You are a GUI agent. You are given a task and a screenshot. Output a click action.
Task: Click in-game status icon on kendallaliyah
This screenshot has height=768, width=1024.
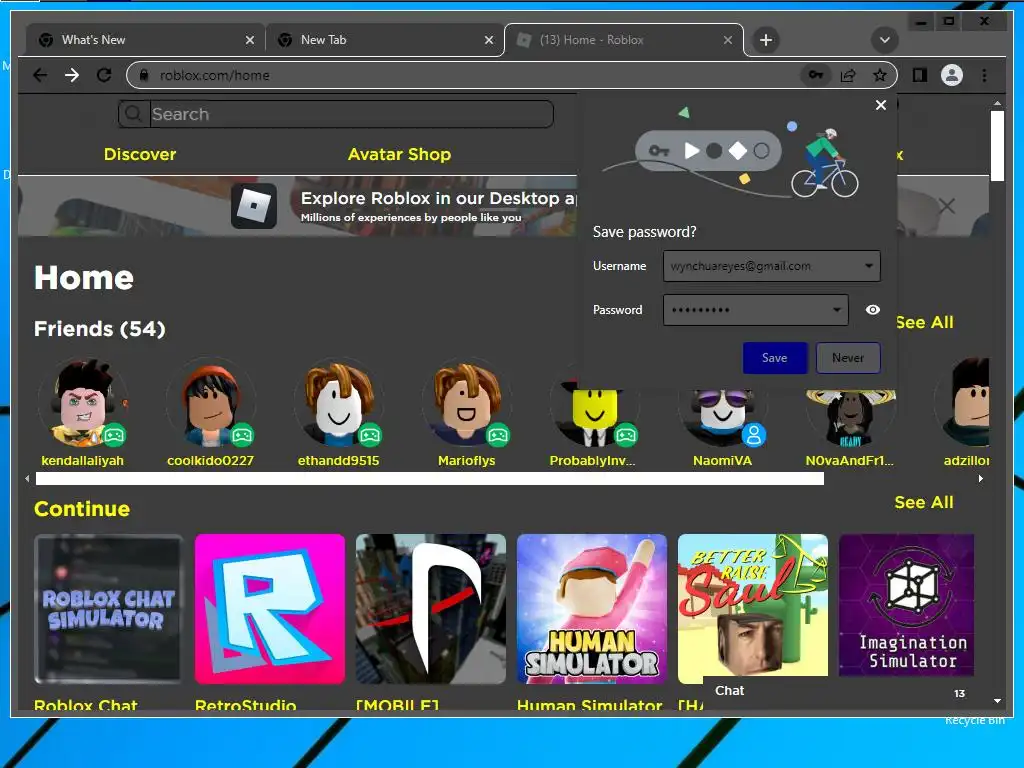[114, 435]
